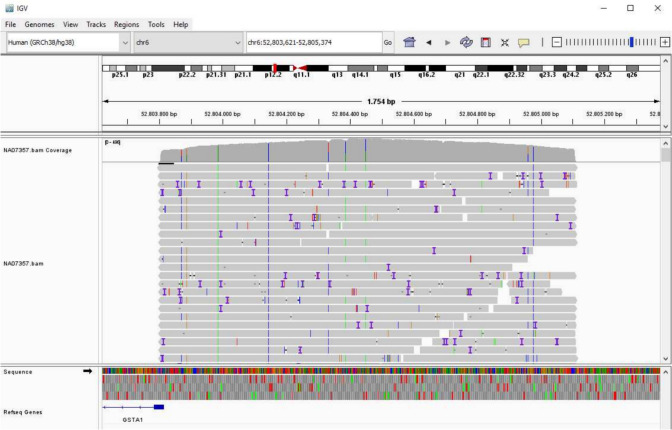The height and width of the screenshot is (430, 672).
Task: Open the Genomes menu
Action: (39, 24)
